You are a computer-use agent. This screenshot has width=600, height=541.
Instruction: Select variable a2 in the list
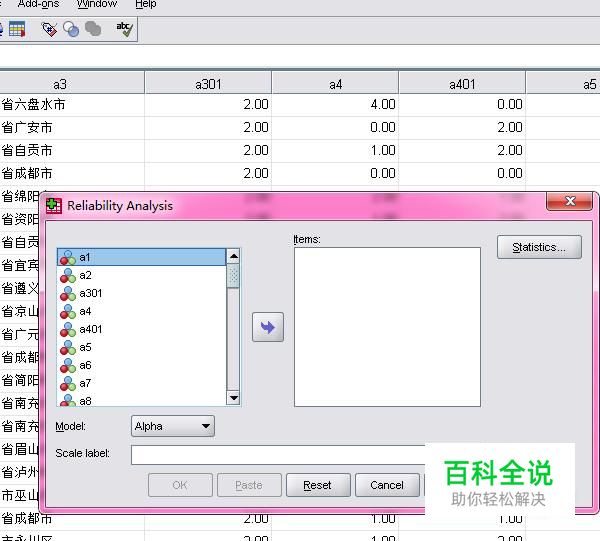tap(141, 275)
